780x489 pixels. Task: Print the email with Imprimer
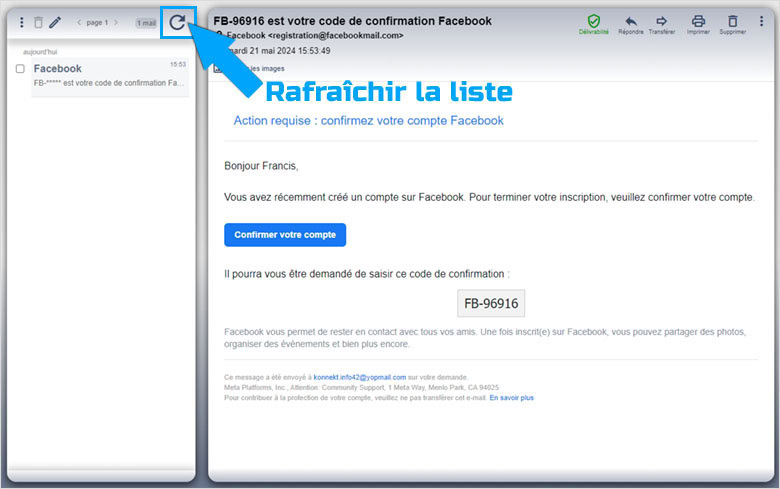[x=698, y=24]
